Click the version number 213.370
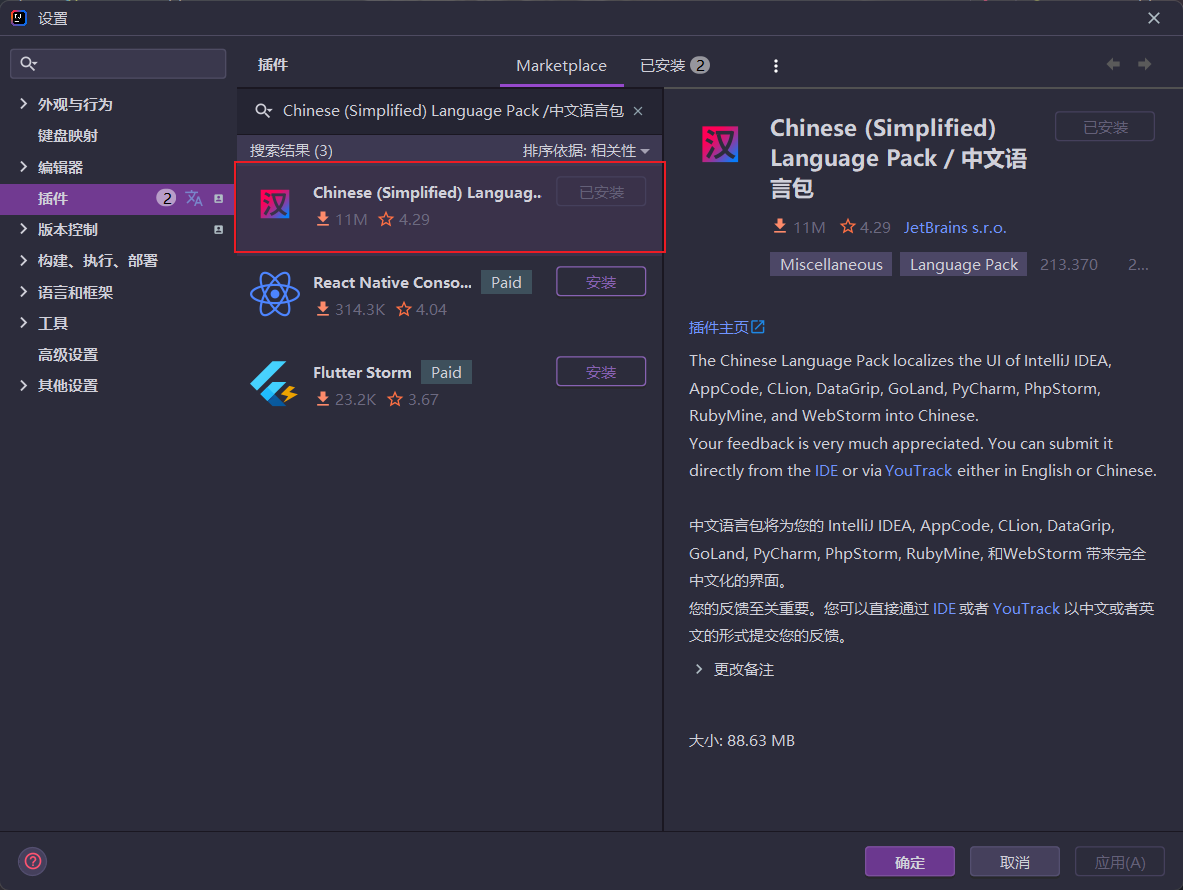The image size is (1183, 890). 1068,264
